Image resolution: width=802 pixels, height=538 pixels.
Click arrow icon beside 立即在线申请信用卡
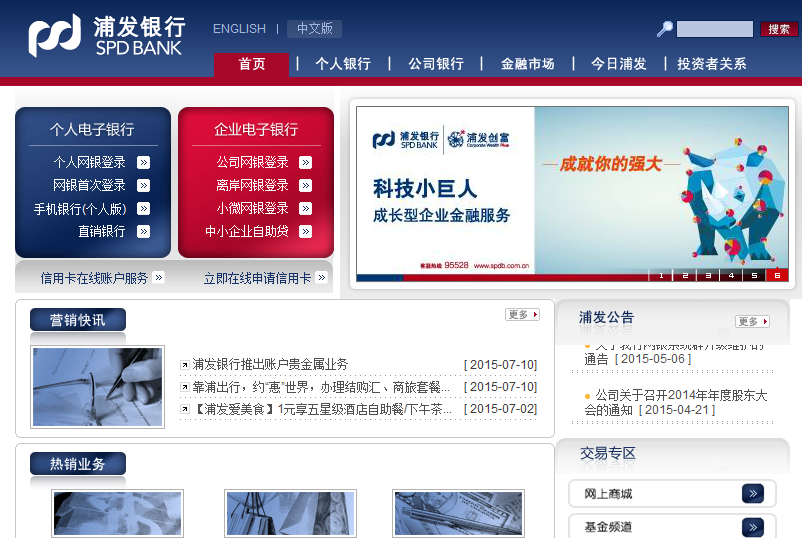(322, 277)
